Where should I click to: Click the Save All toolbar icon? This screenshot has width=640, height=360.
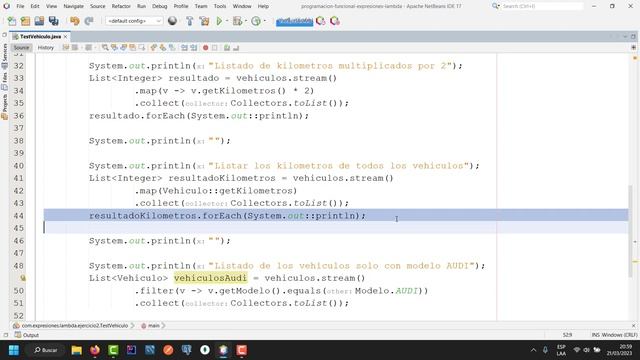[x=53, y=21]
